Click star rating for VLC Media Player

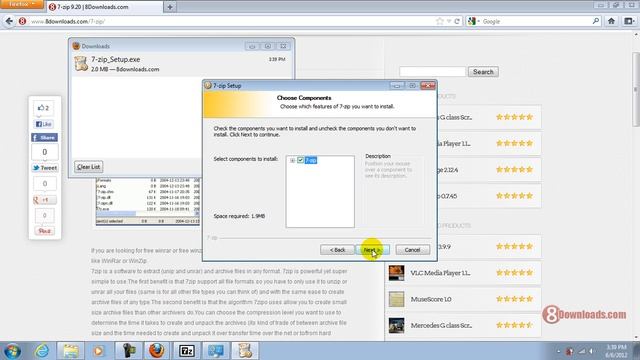pos(514,273)
